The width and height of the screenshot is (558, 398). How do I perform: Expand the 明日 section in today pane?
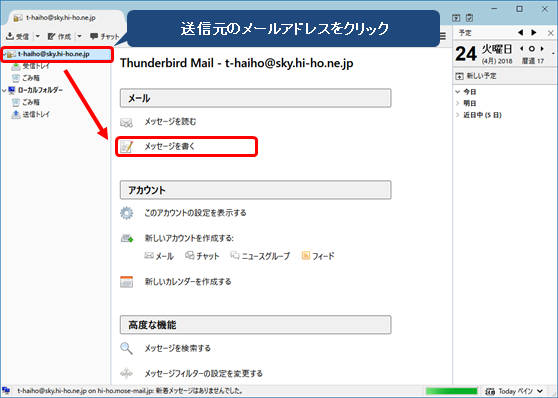[458, 103]
